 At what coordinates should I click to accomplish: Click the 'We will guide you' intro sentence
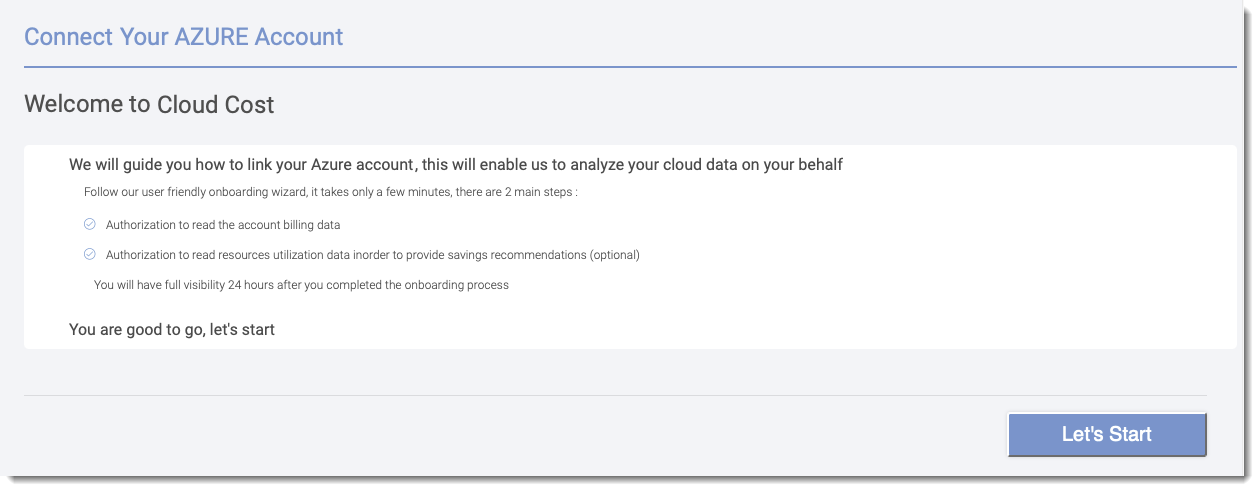click(x=456, y=165)
